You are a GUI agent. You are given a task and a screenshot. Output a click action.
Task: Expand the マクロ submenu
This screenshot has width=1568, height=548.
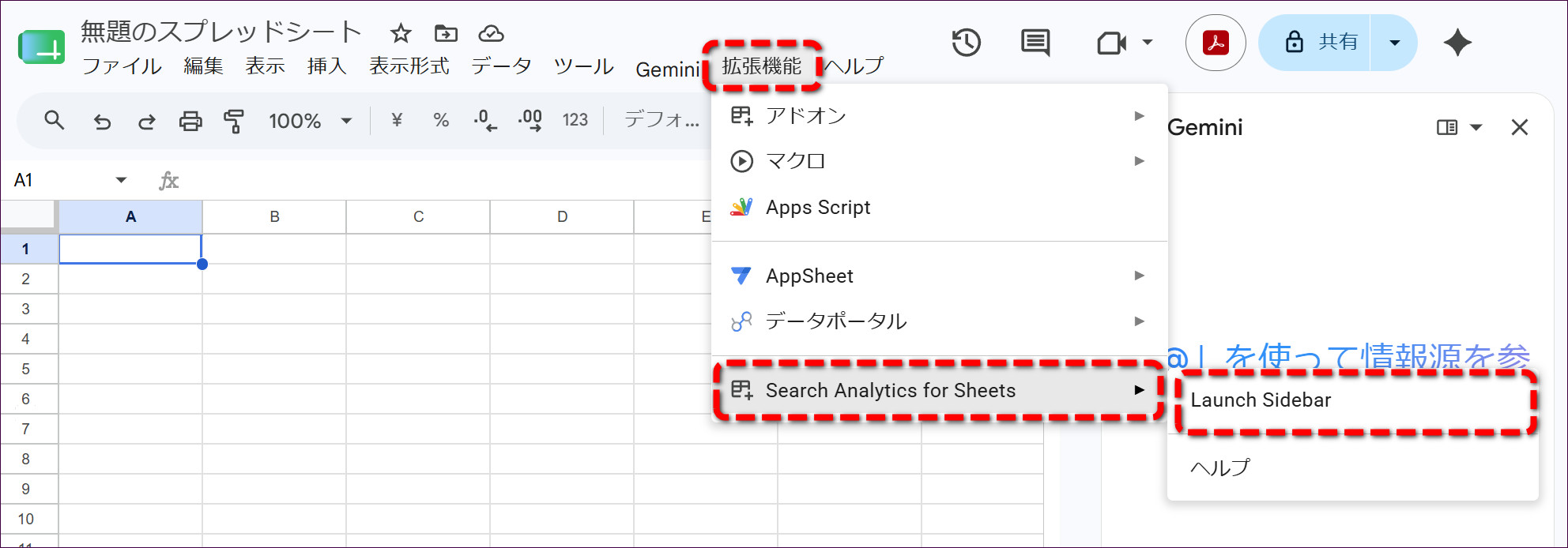click(939, 161)
